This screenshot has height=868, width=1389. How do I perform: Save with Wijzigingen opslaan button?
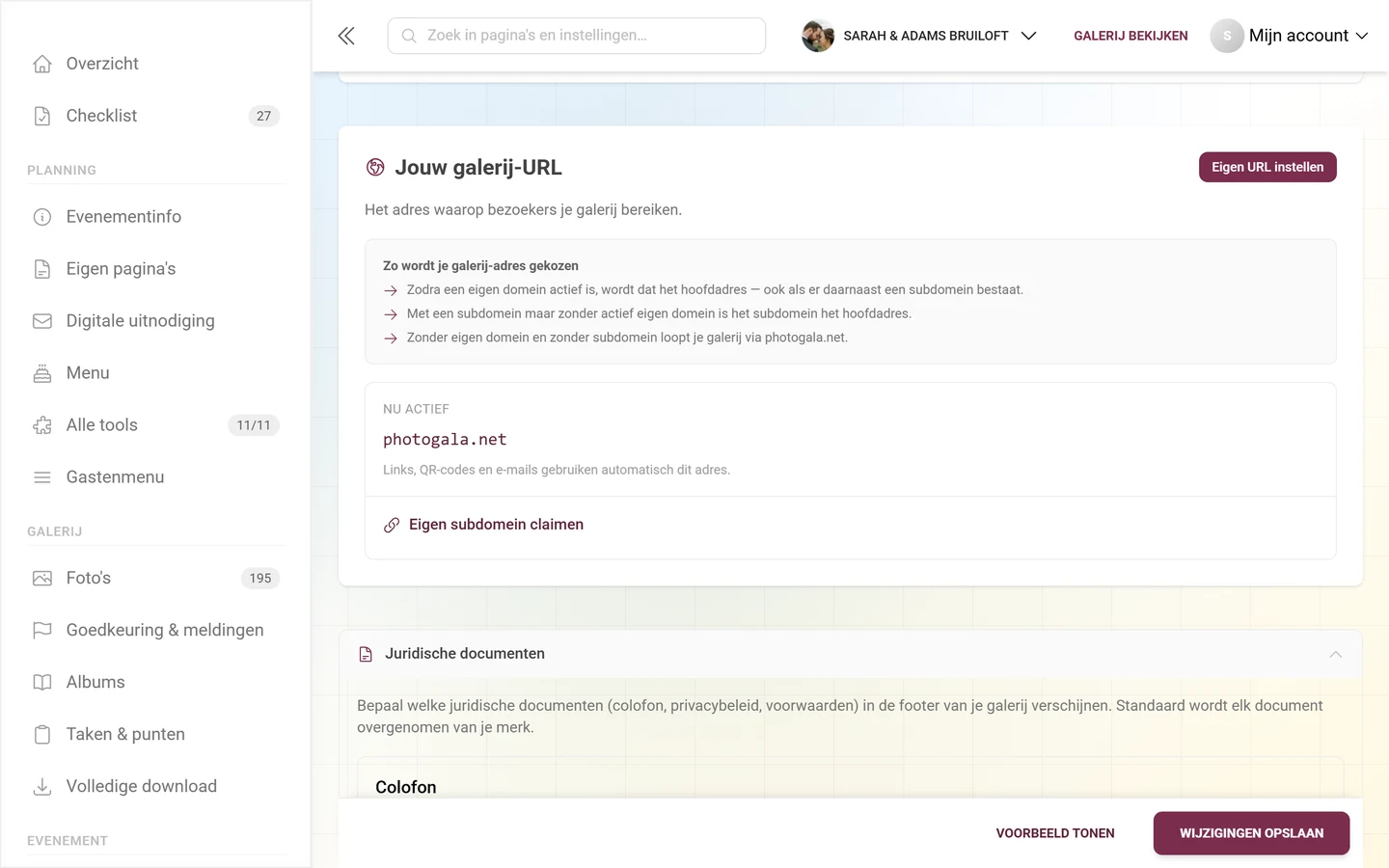(x=1251, y=833)
